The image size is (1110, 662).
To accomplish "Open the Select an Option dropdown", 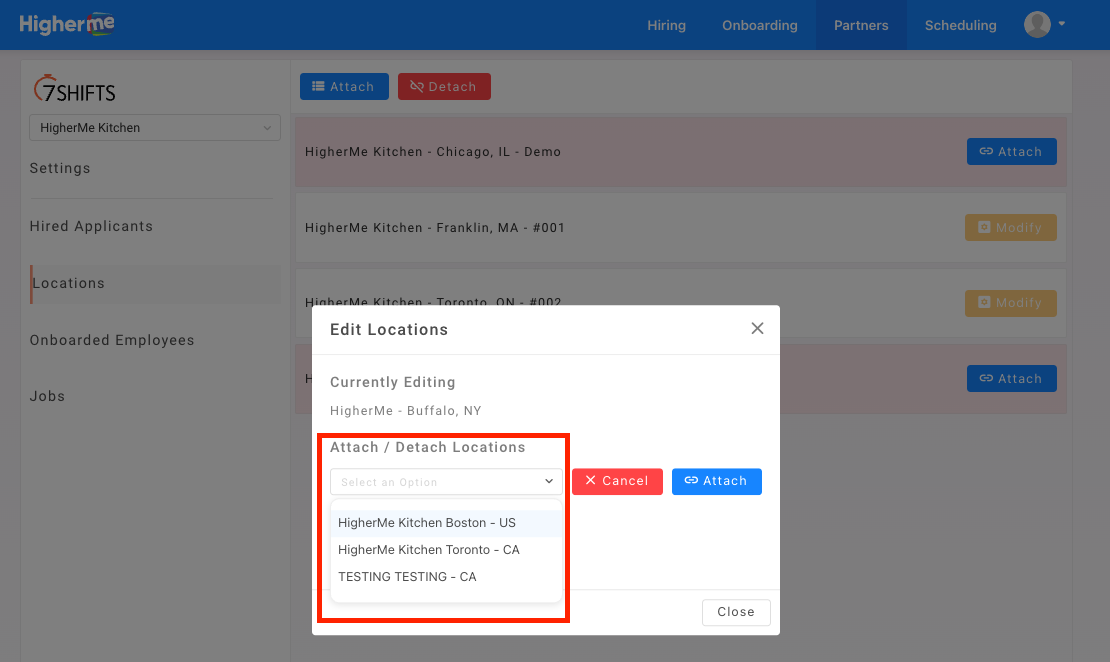I will tap(446, 482).
